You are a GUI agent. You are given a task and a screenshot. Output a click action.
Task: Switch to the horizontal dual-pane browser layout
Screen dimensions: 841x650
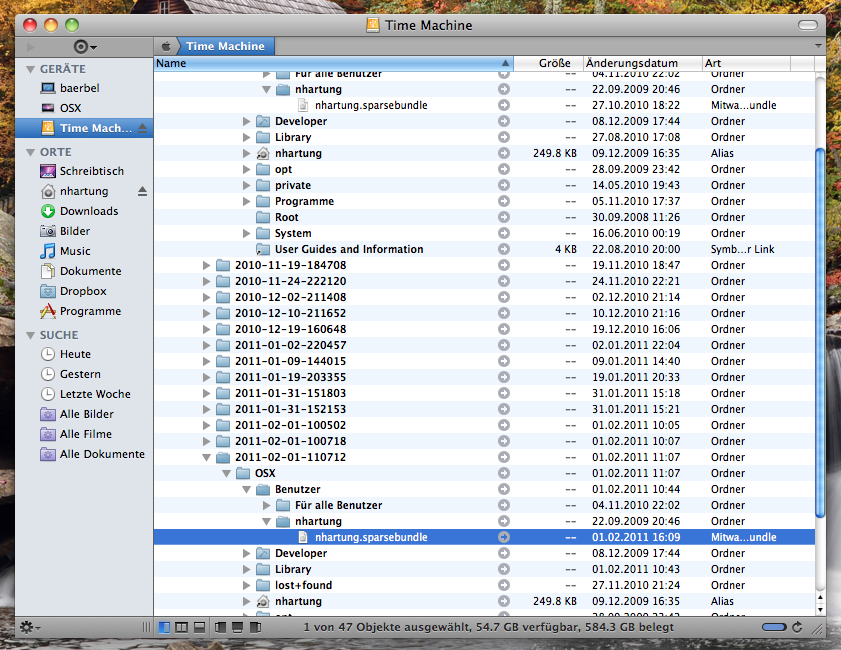coord(199,627)
